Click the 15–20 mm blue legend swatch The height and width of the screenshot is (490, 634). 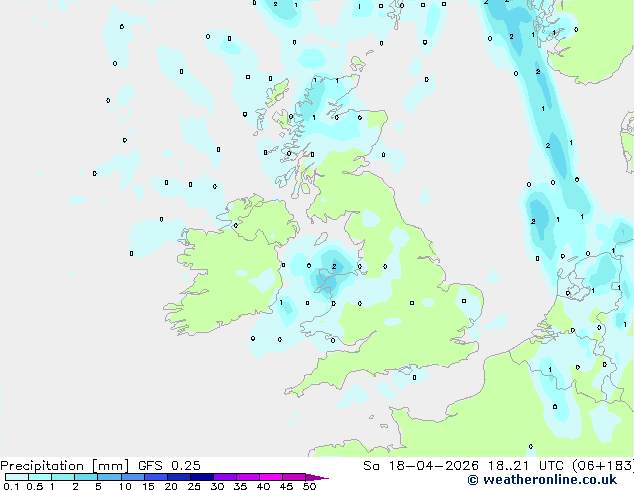click(x=156, y=477)
